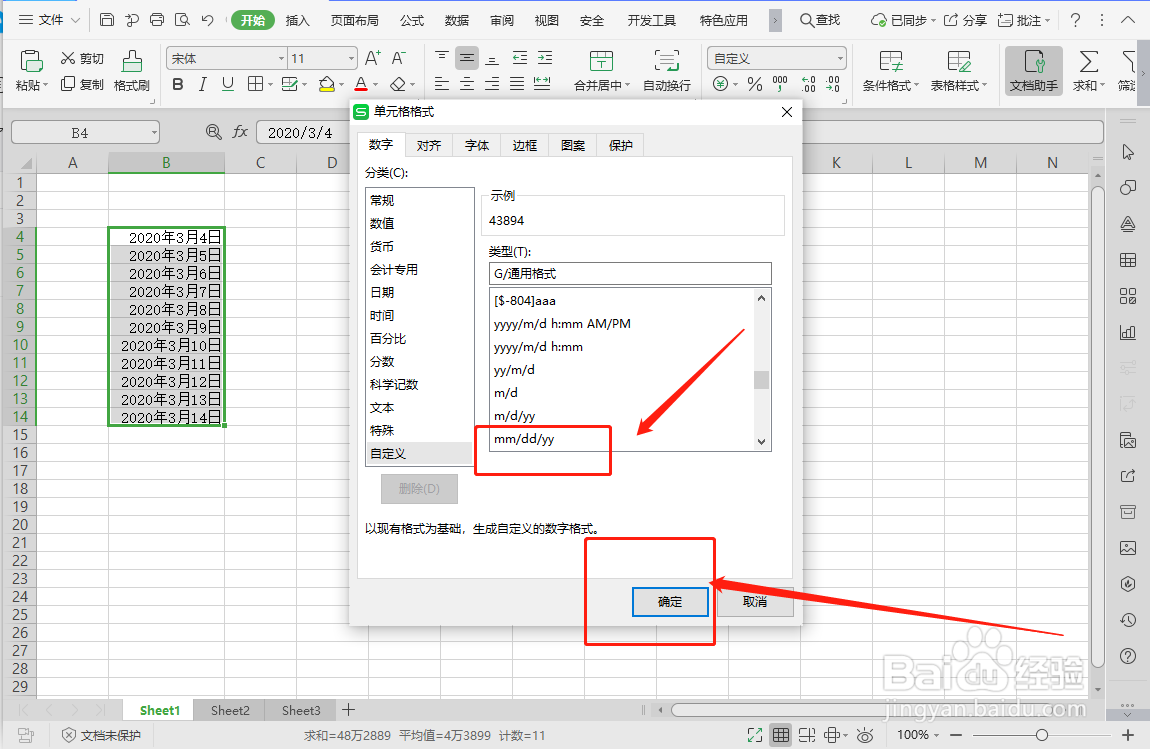Select the Format Painter tool 格式刷
Image resolution: width=1150 pixels, height=749 pixels.
[133, 72]
